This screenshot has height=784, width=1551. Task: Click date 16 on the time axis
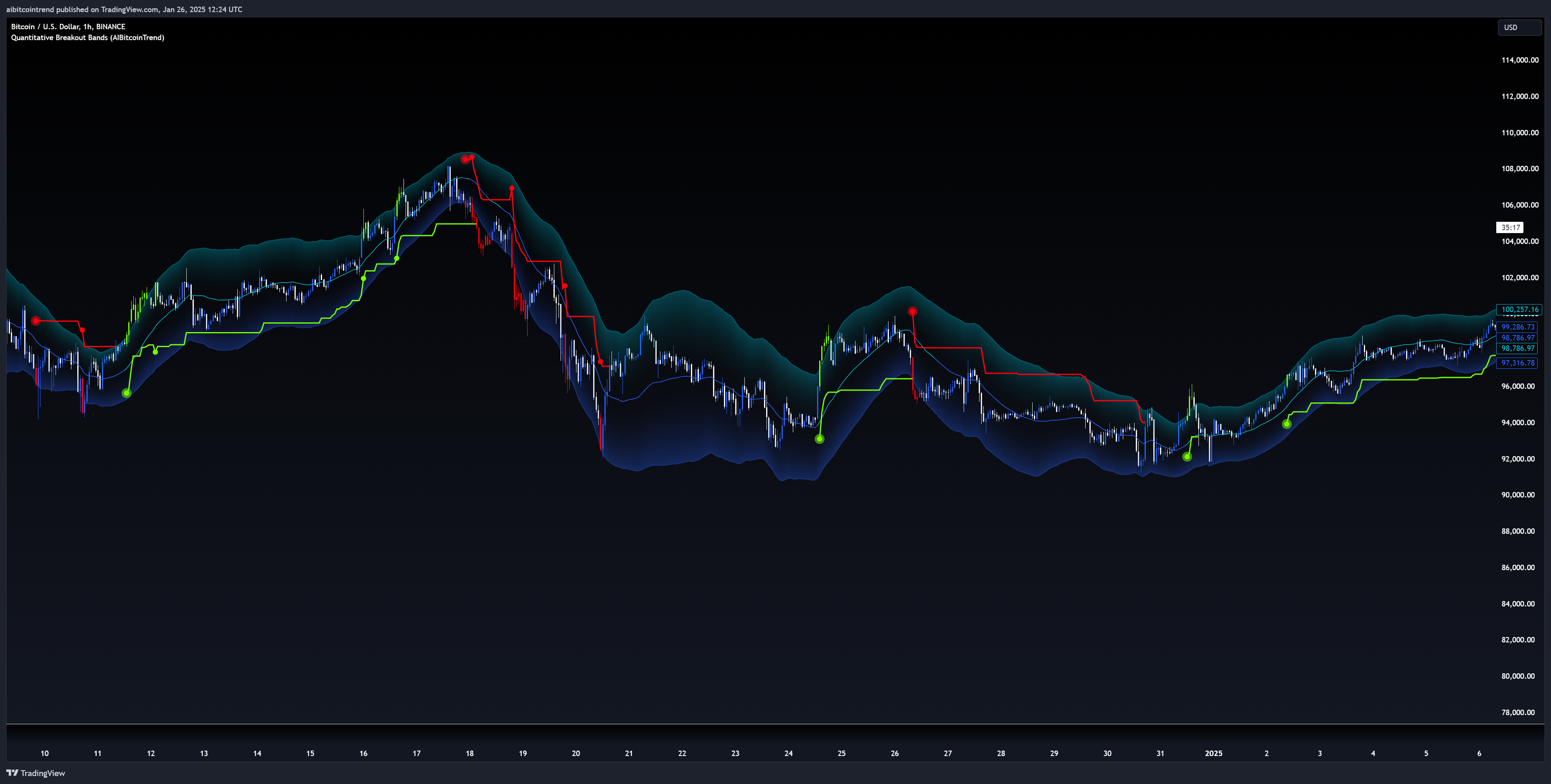[363, 753]
